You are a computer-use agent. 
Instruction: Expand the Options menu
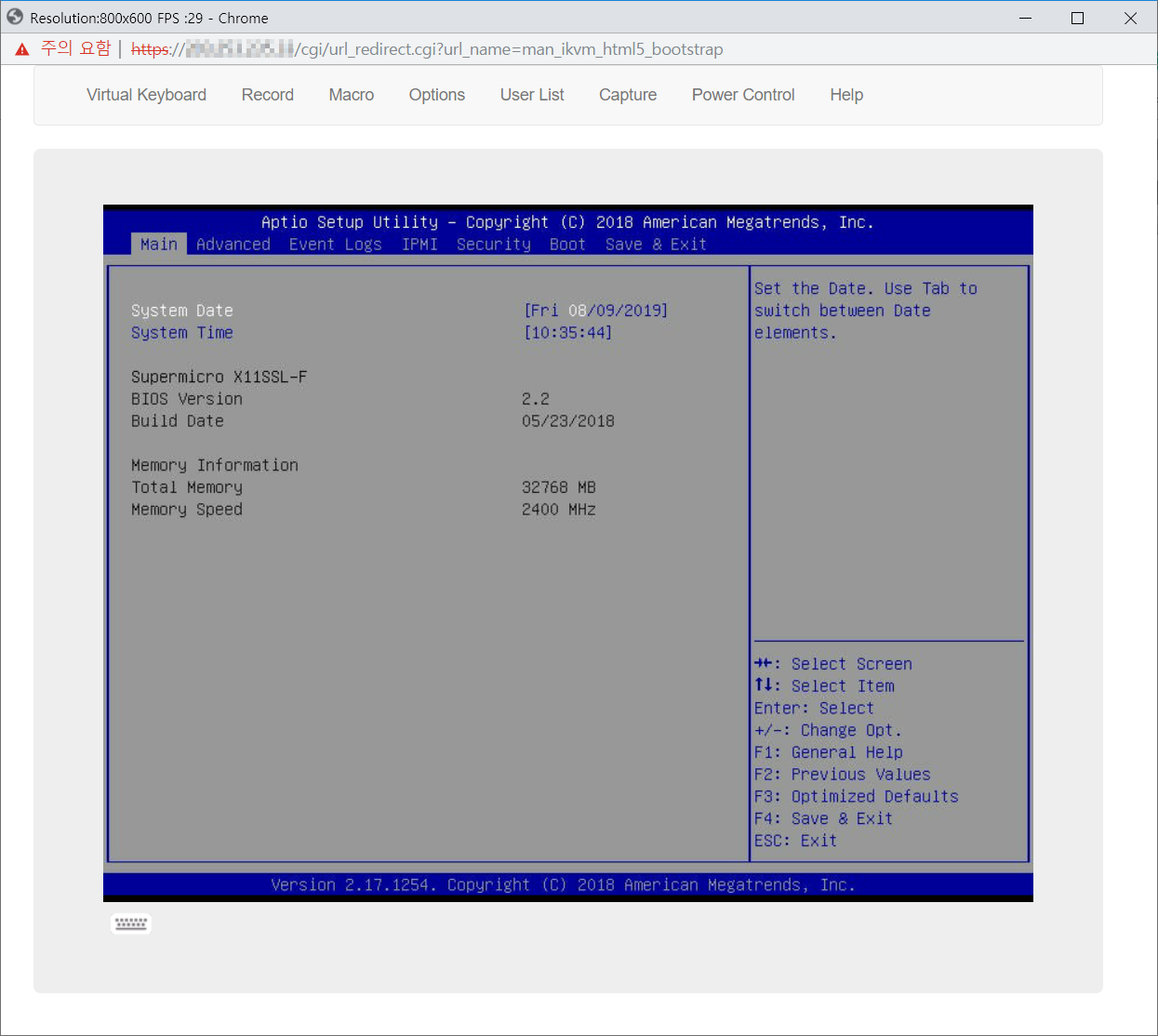pyautogui.click(x=436, y=95)
